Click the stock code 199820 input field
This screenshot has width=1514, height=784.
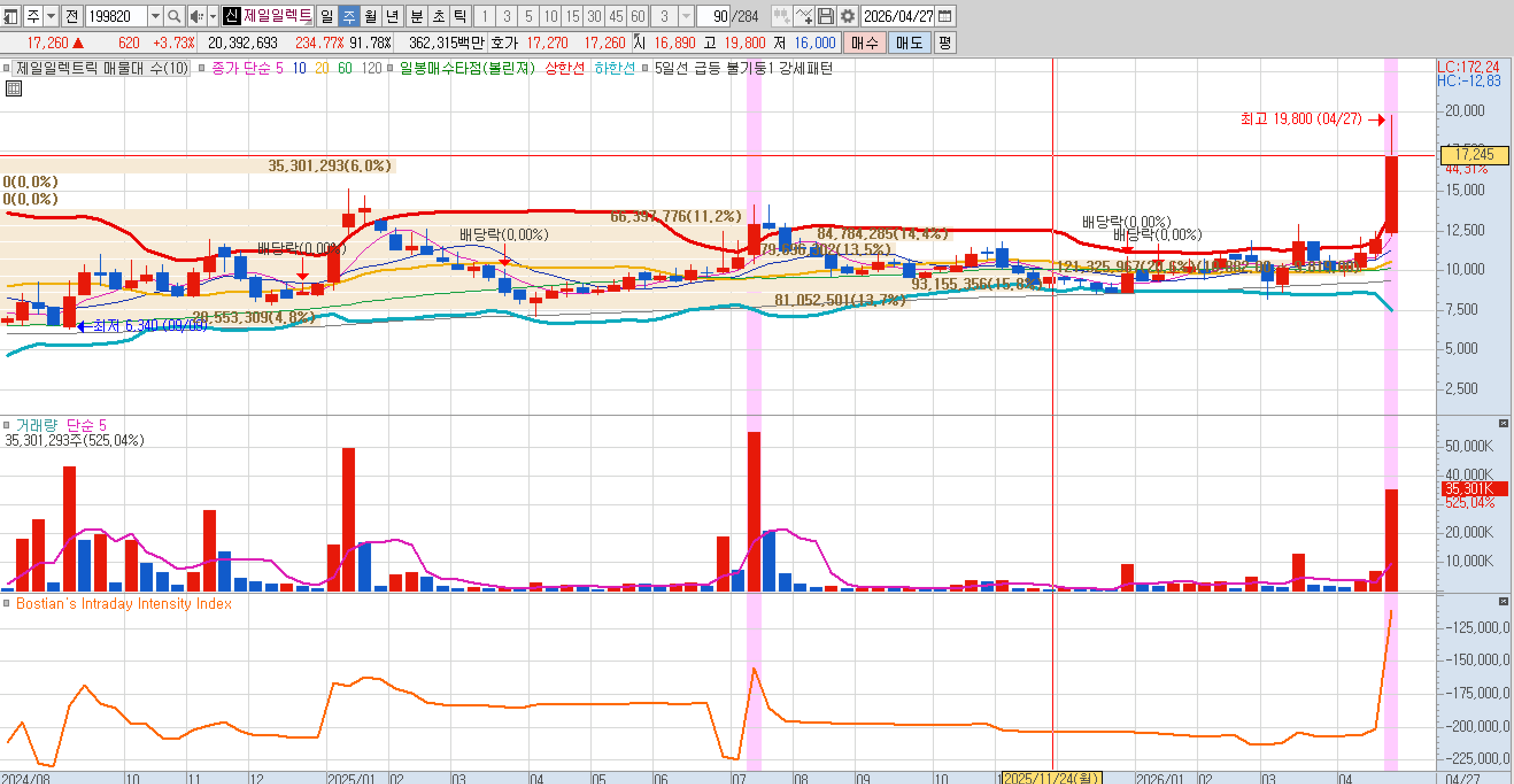(x=117, y=17)
